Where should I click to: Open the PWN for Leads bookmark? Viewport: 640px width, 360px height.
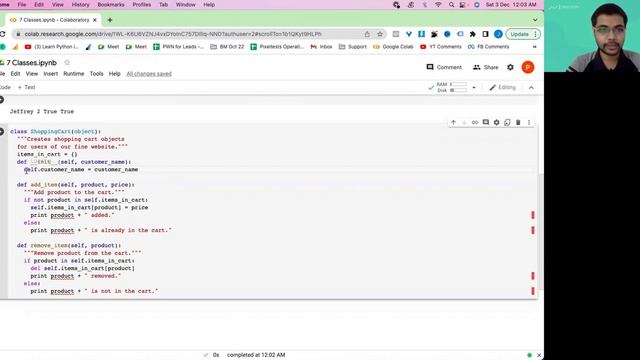pyautogui.click(x=178, y=47)
